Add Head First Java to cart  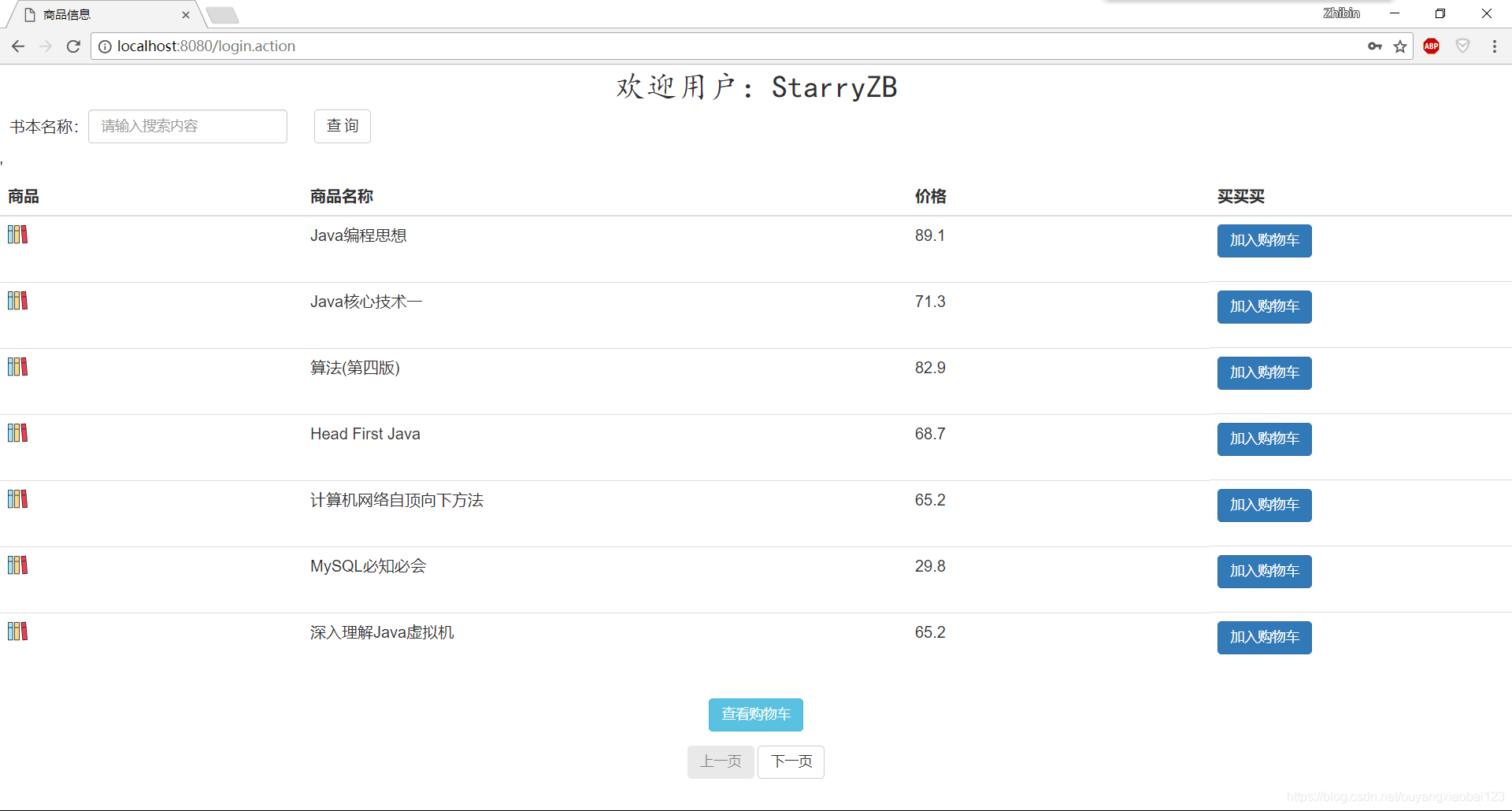click(x=1265, y=439)
